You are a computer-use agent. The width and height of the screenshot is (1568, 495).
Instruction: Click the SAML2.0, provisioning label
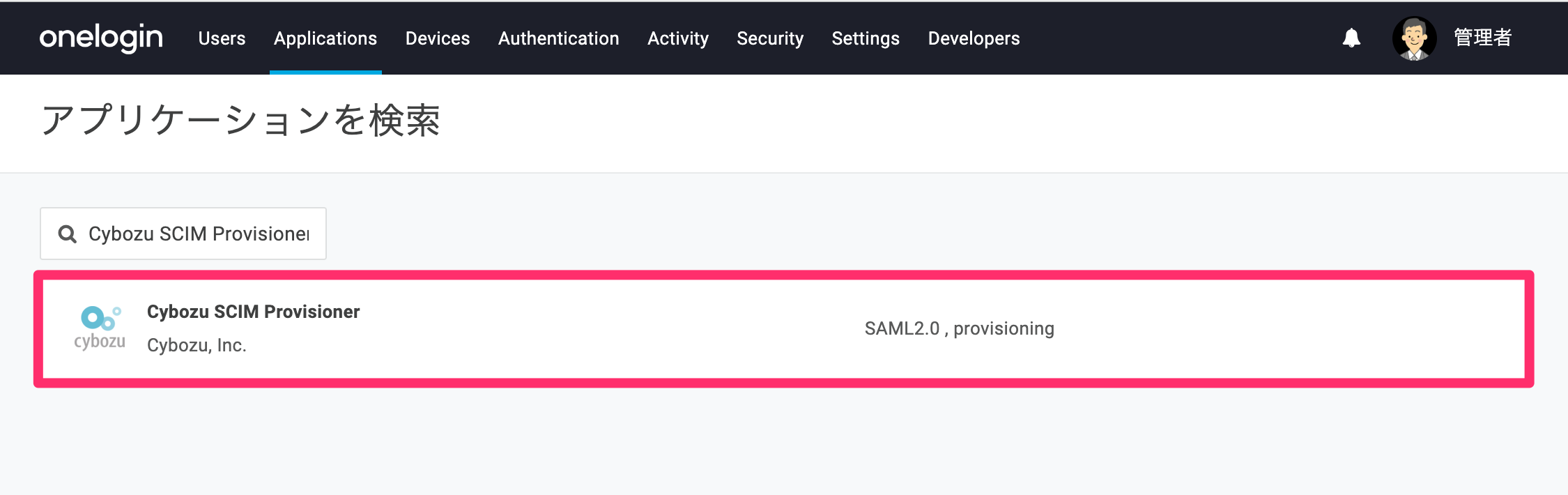(960, 328)
